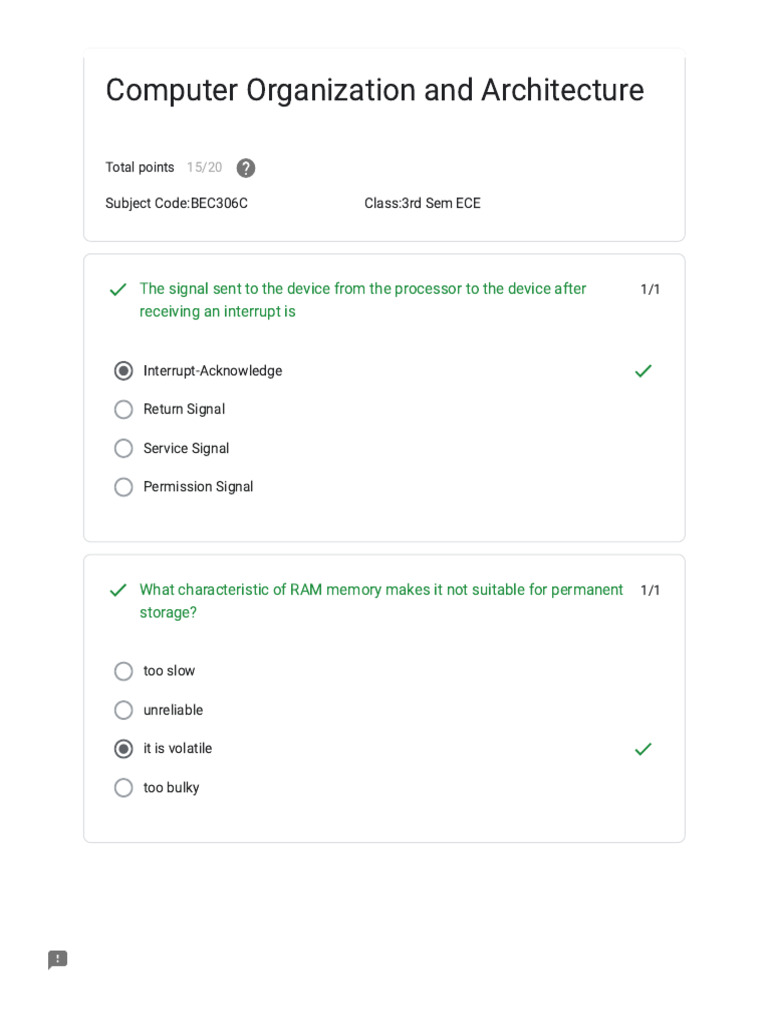Click the Total points 15/20 score
This screenshot has height=1024, width=768.
click(x=204, y=168)
